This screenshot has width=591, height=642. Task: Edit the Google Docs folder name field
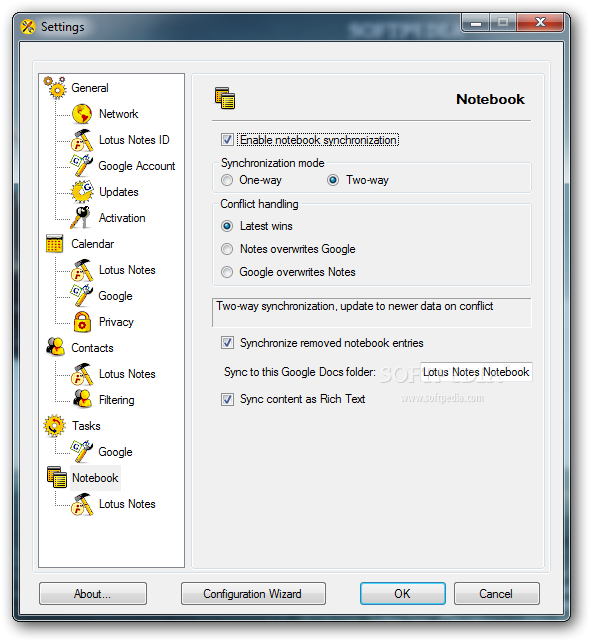[476, 372]
